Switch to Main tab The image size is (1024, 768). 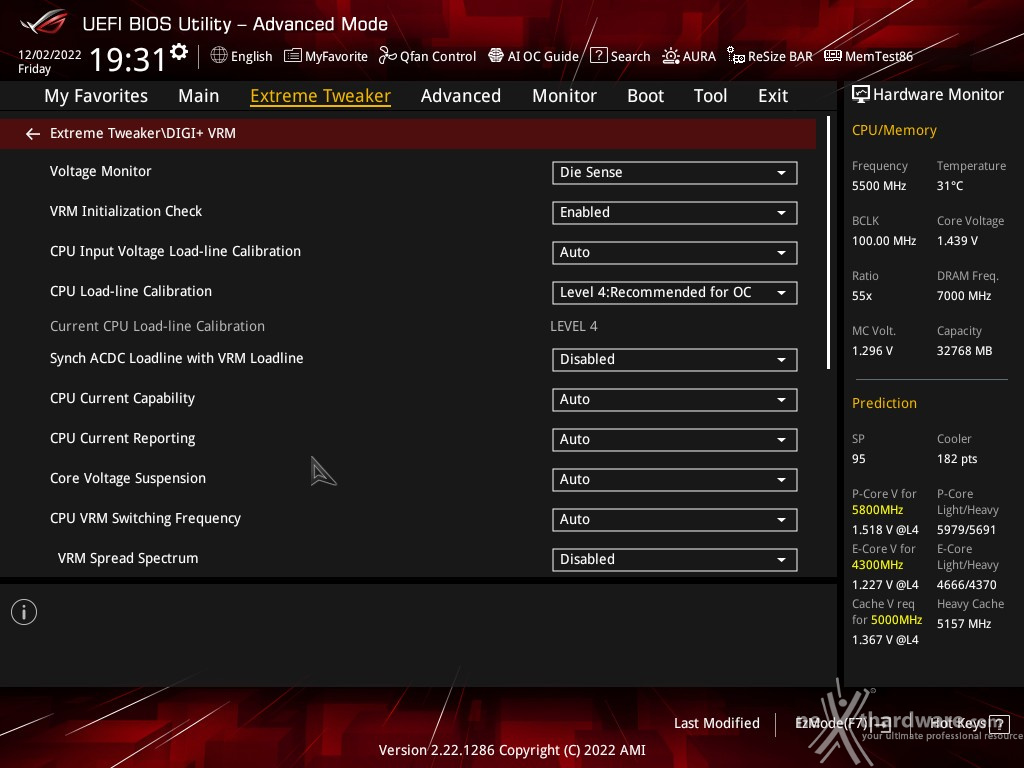[x=199, y=96]
